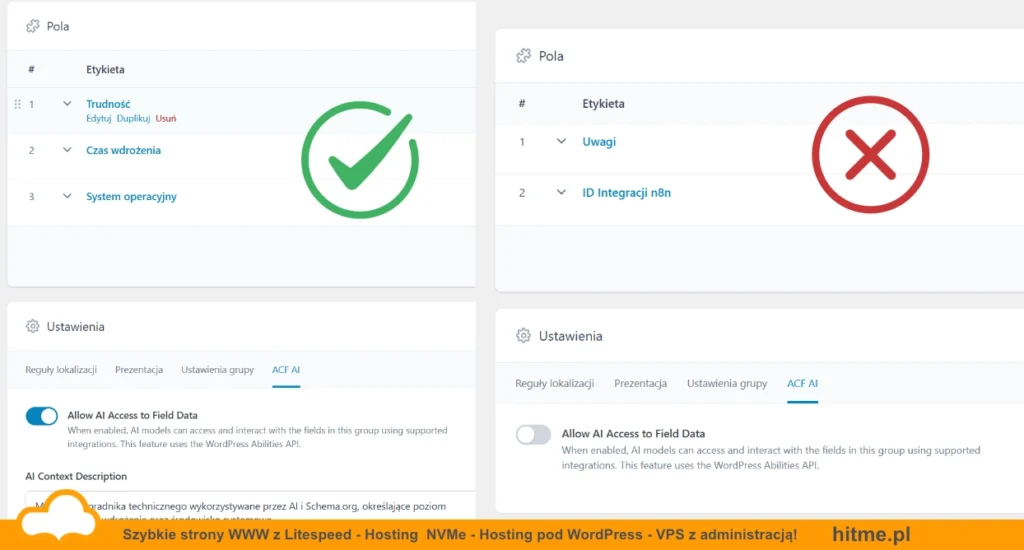Click the Etykieta column header in left panel
This screenshot has height=550, width=1024.
pyautogui.click(x=105, y=69)
